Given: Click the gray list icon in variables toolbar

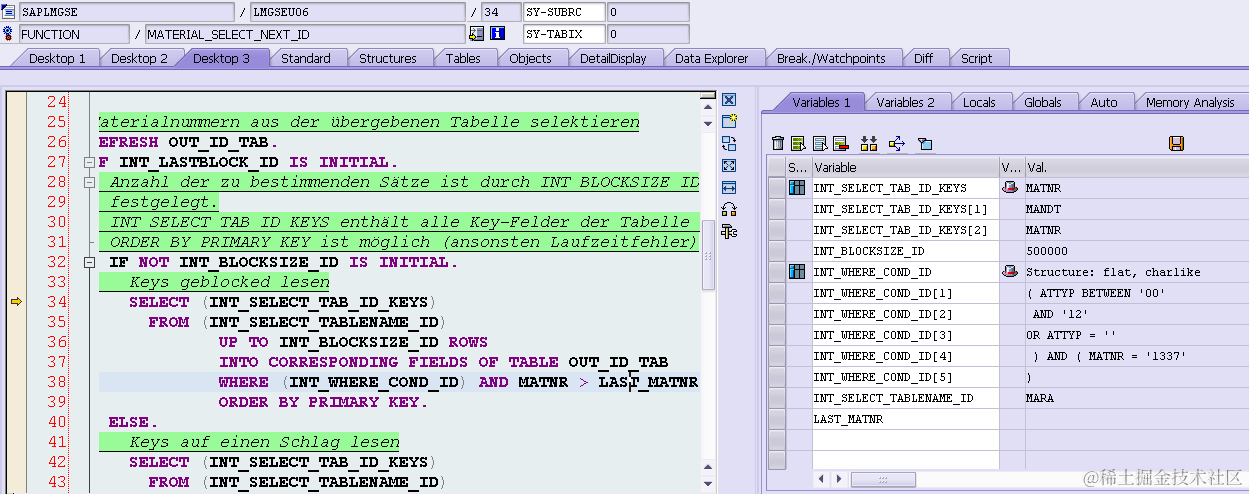Looking at the screenshot, I should pos(819,144).
